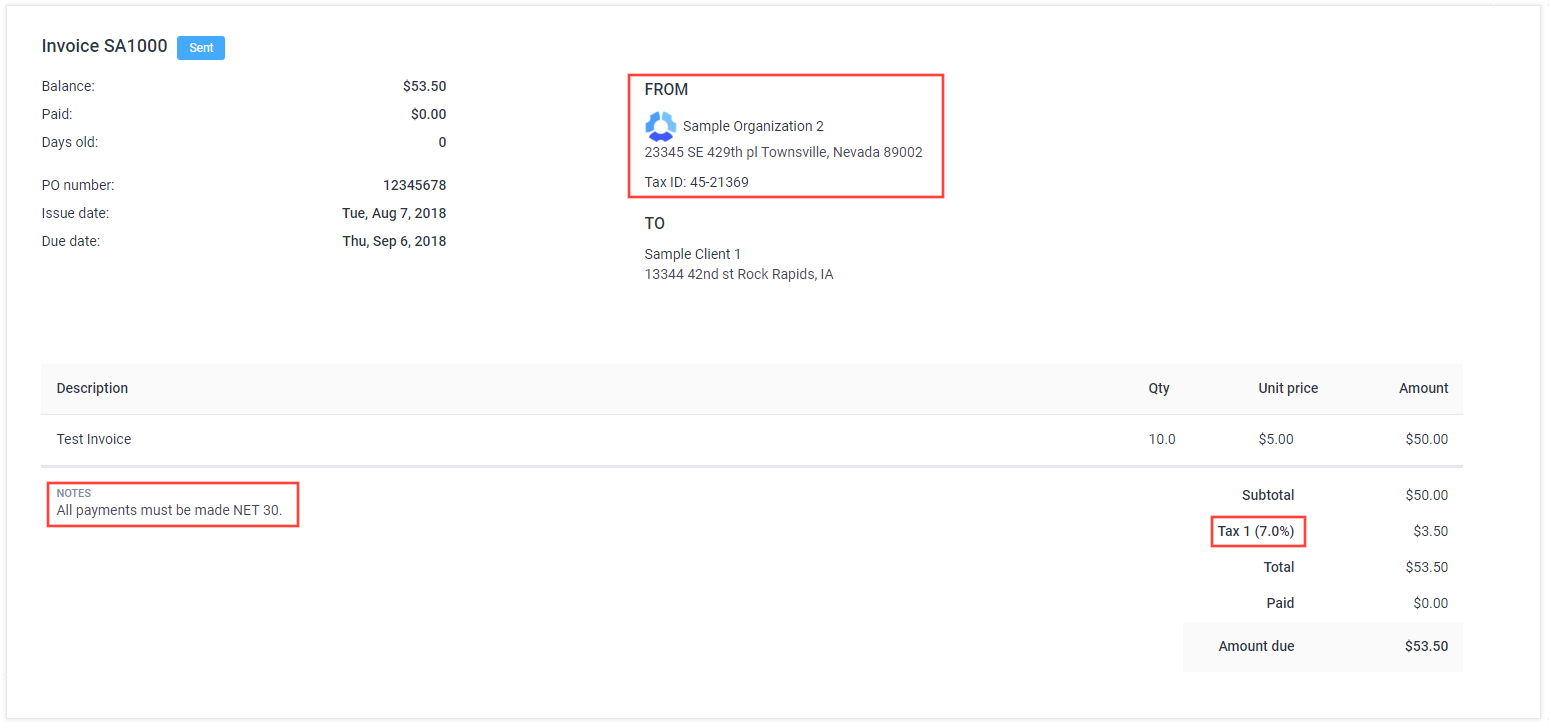Screen dimensions: 1551x728
Task: Click the Subtotal label in totals
Action: click(1267, 495)
